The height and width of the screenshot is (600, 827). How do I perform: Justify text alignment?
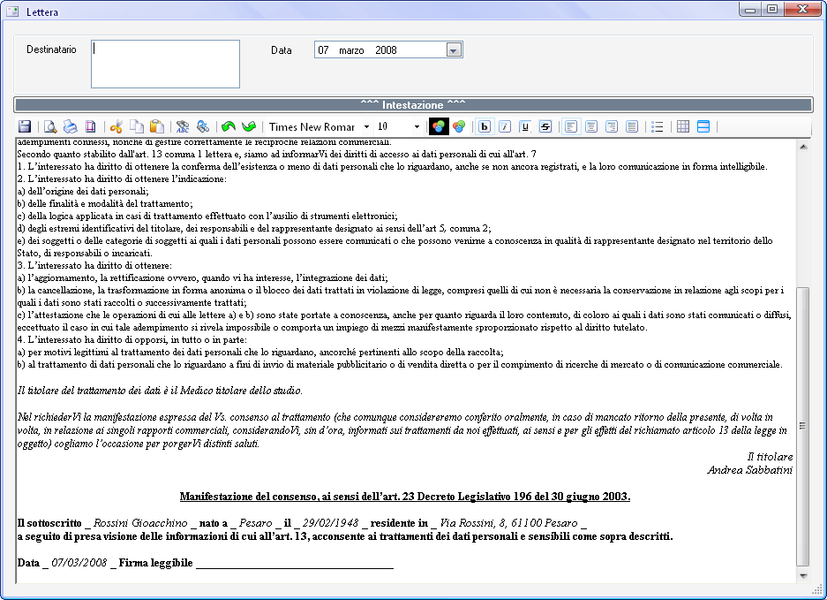pos(632,127)
